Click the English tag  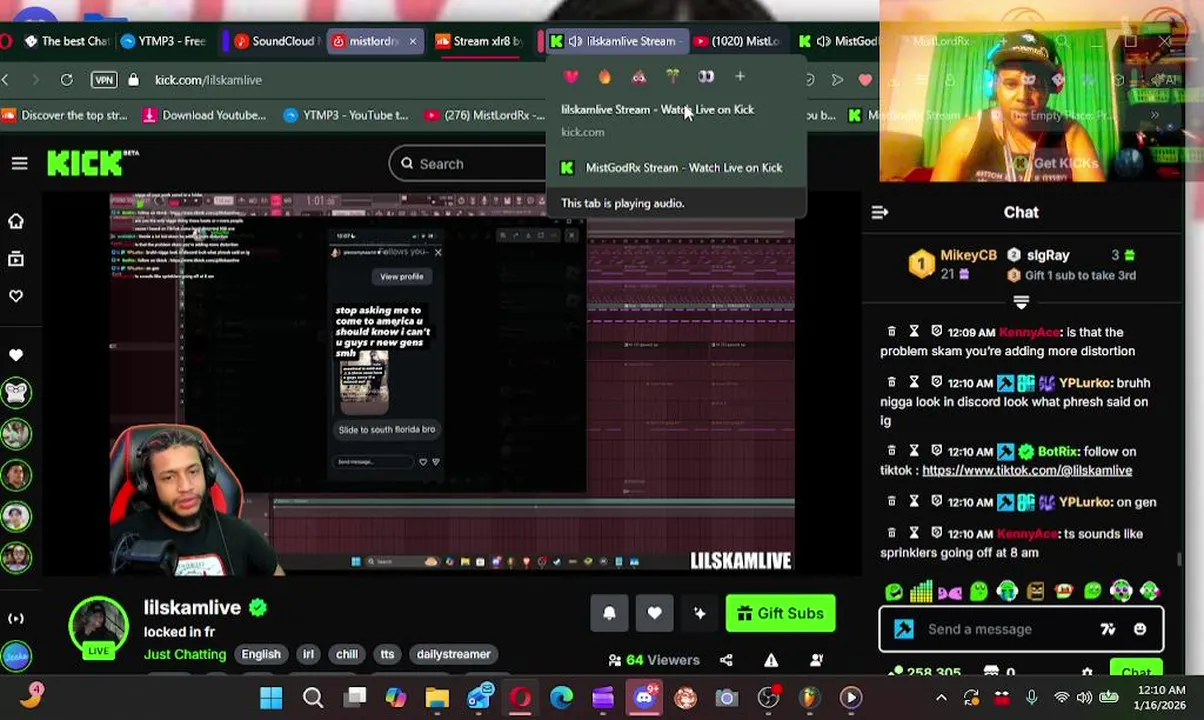[261, 654]
